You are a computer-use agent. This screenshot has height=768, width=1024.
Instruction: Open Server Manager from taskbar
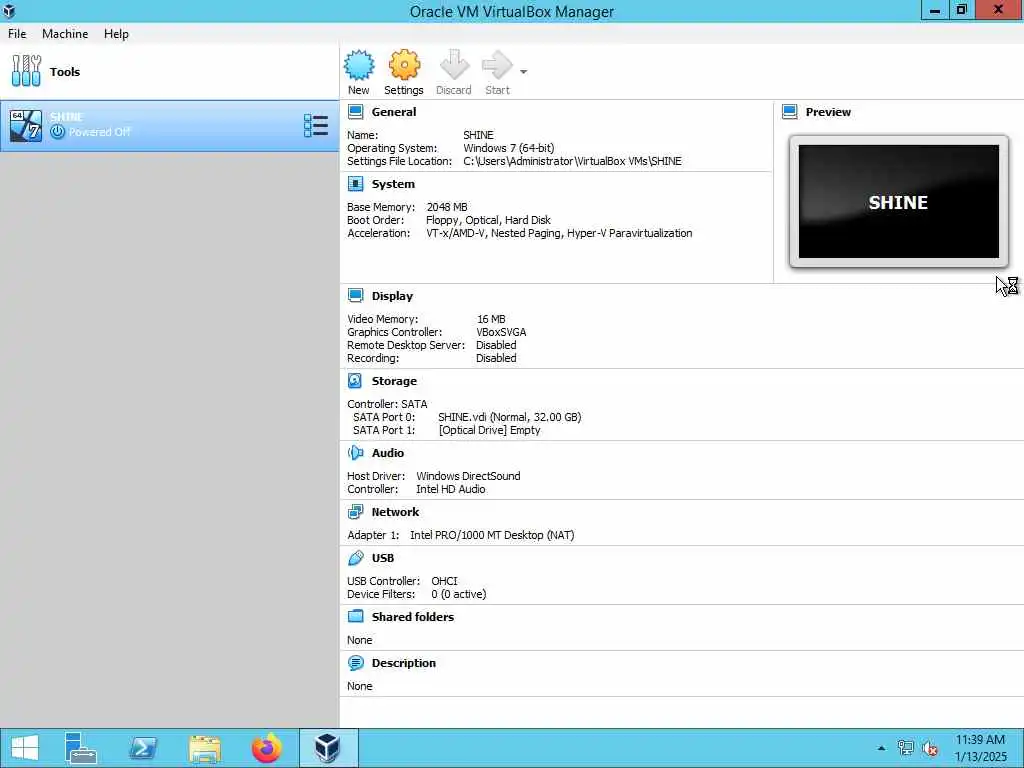(x=81, y=748)
